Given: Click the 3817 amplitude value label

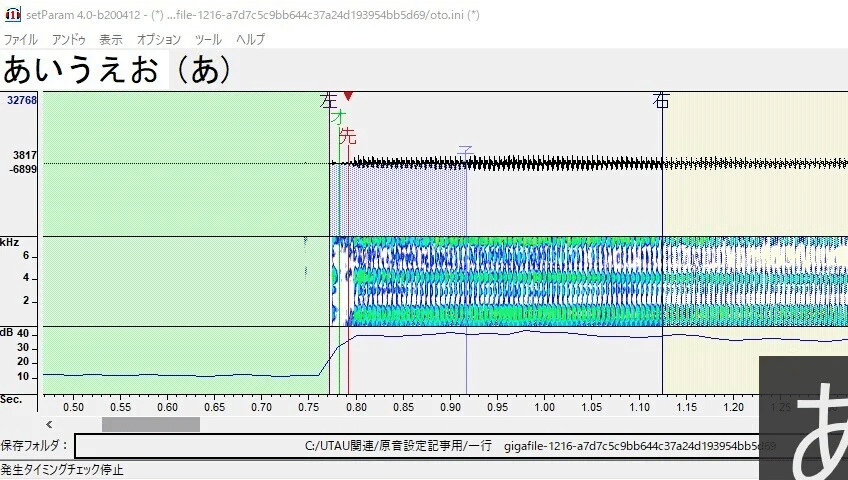Looking at the screenshot, I should (x=25, y=156).
